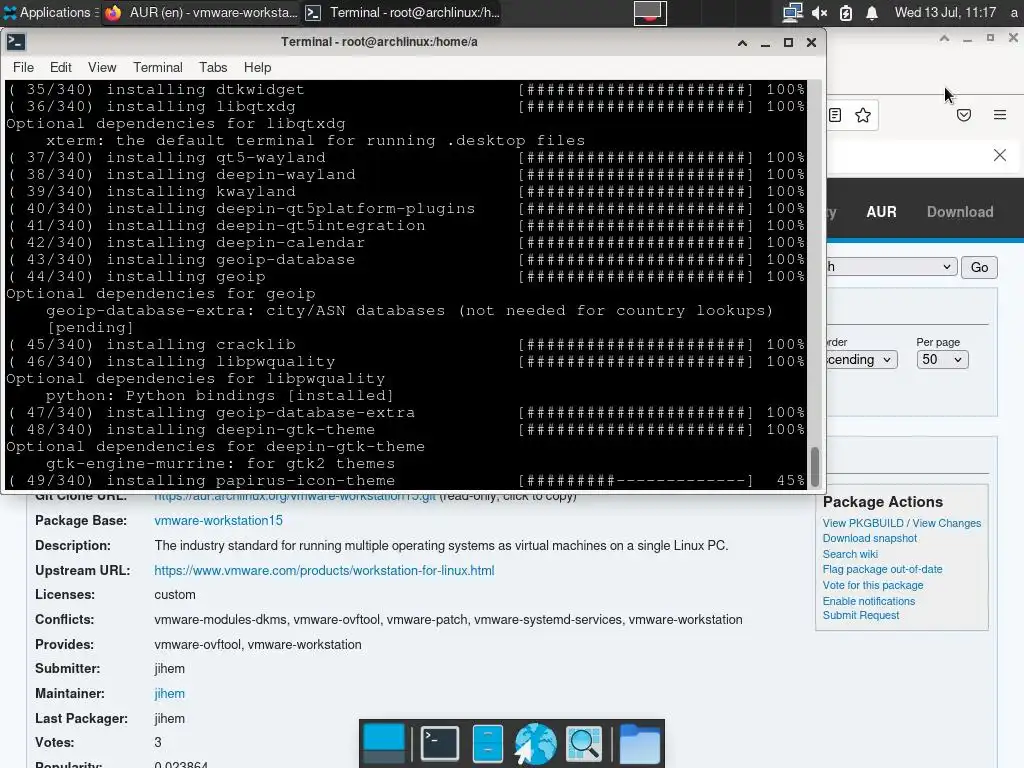Viewport: 1024px width, 768px height.
Task: Open the Per page dropdown showing 50
Action: click(x=942, y=359)
